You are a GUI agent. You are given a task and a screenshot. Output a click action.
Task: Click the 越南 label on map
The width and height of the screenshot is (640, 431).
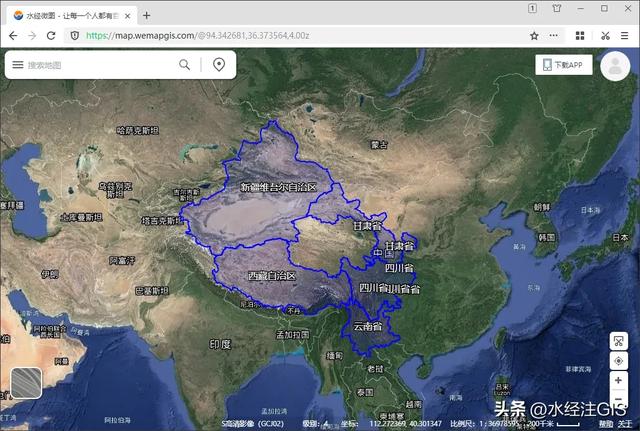coord(413,404)
